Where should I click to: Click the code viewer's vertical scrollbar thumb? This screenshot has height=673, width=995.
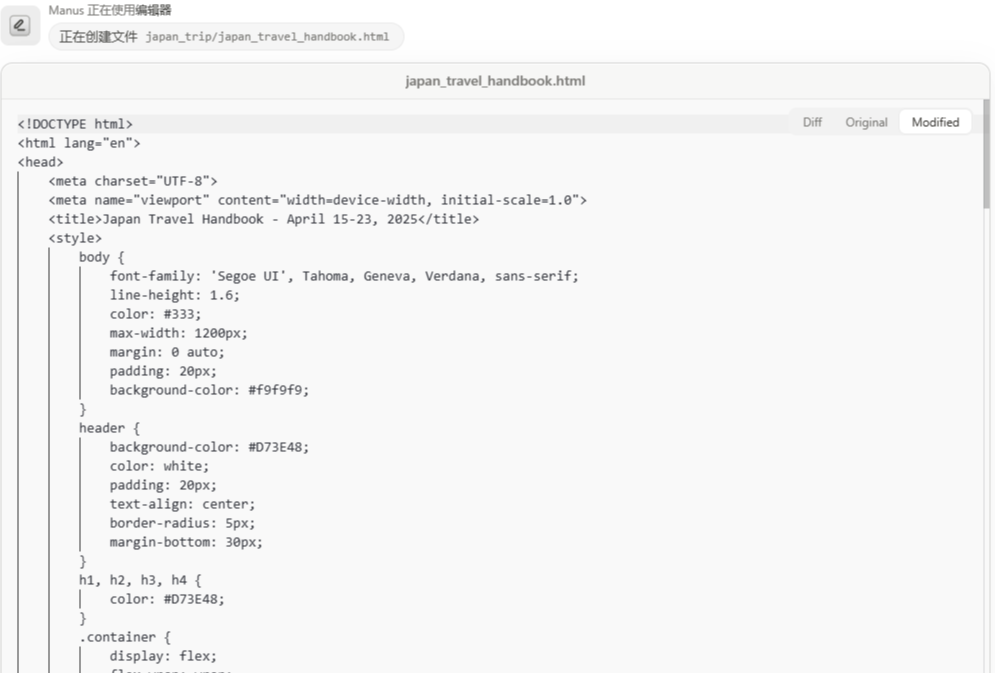click(x=986, y=155)
